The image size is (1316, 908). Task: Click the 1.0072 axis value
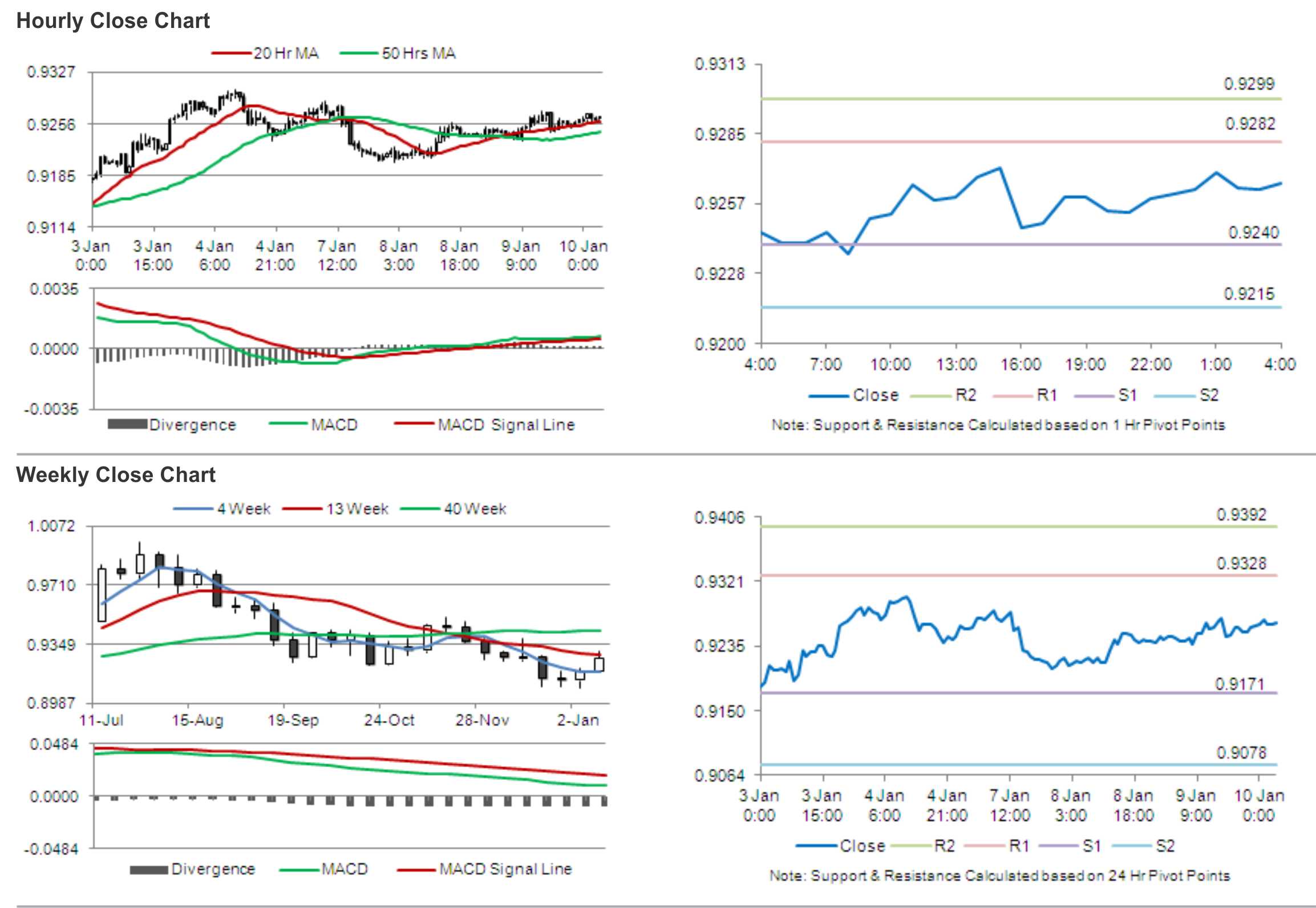(51, 526)
